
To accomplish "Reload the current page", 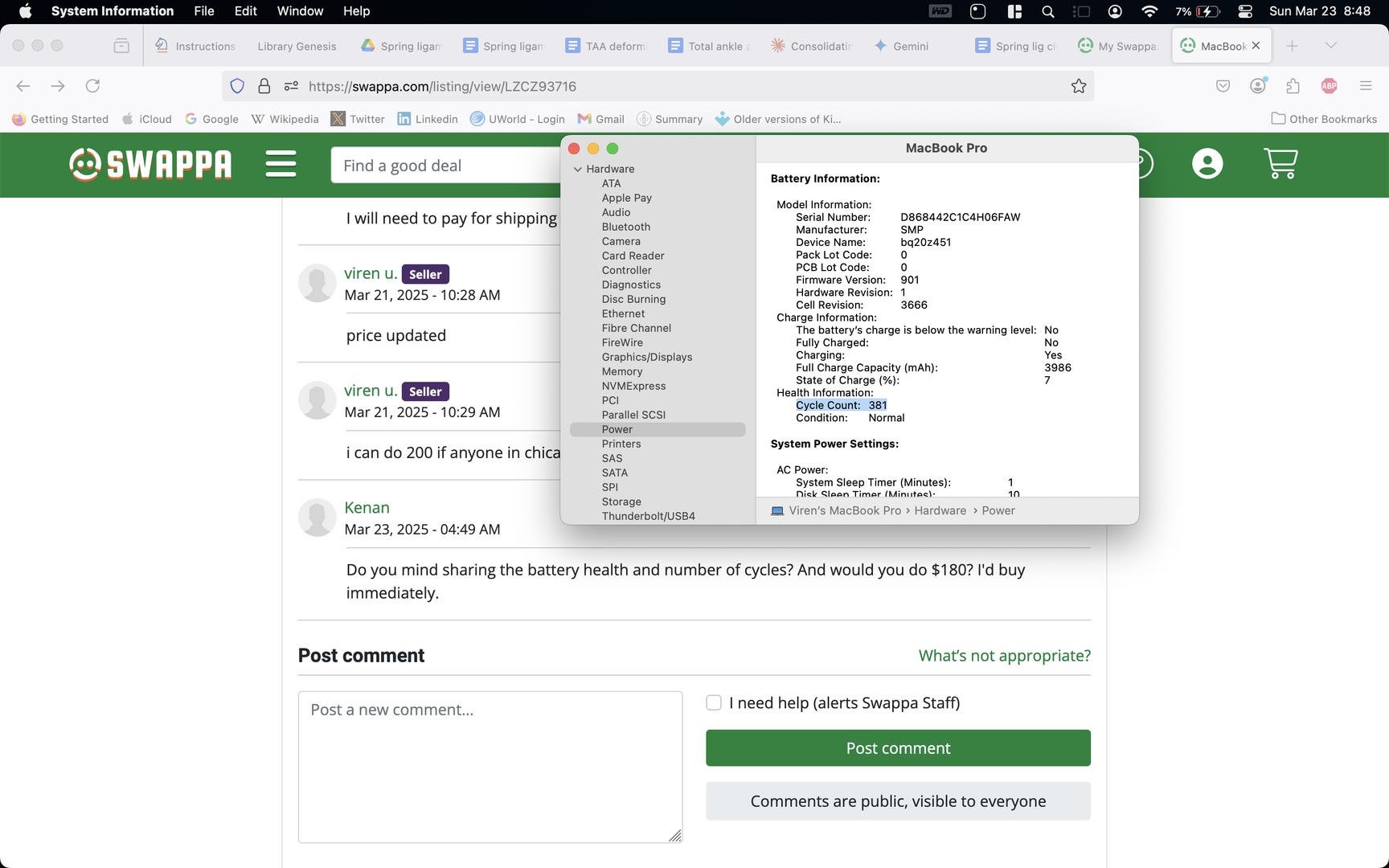I will point(93,86).
